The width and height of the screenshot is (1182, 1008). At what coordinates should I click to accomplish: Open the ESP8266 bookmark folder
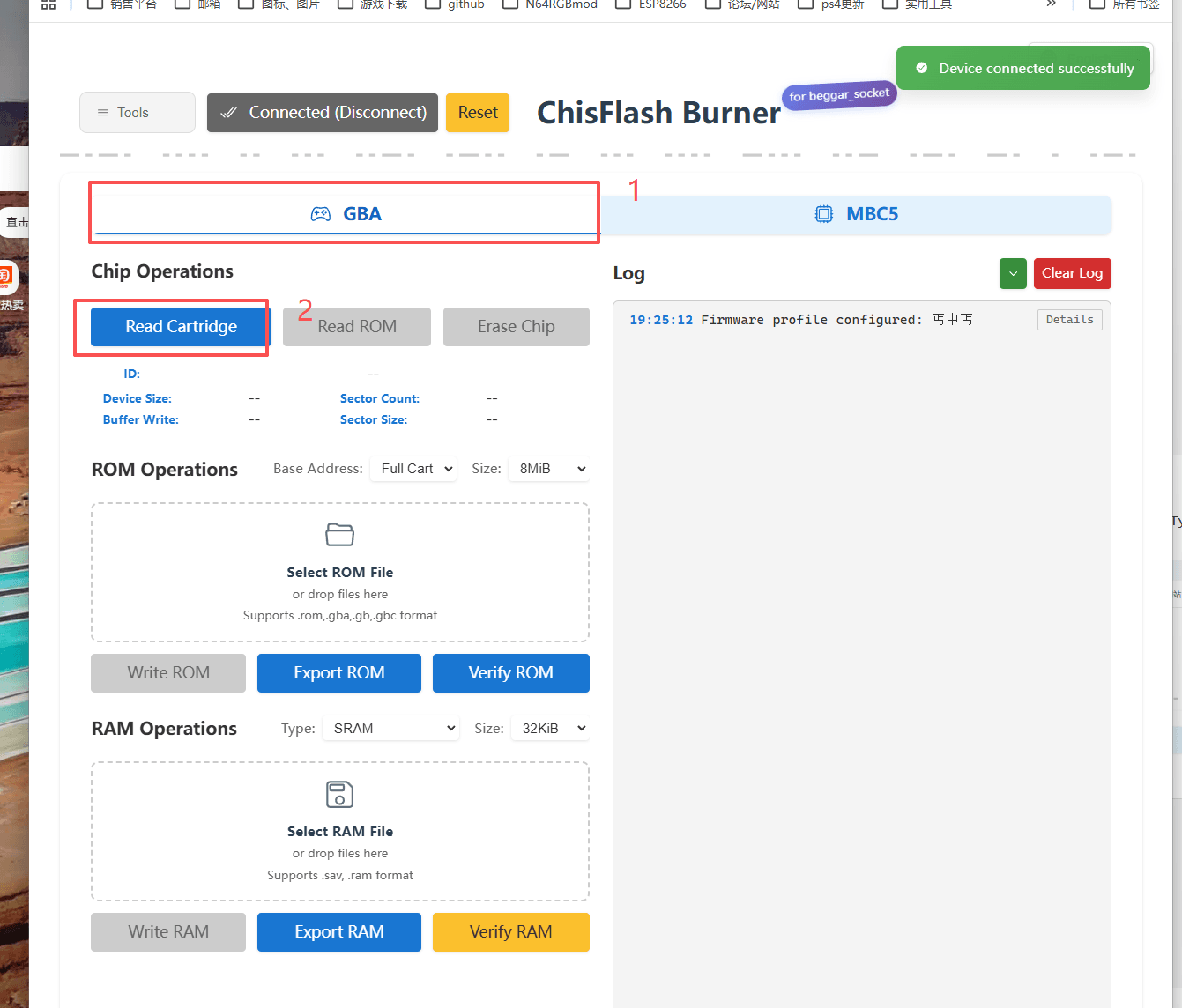(x=650, y=4)
